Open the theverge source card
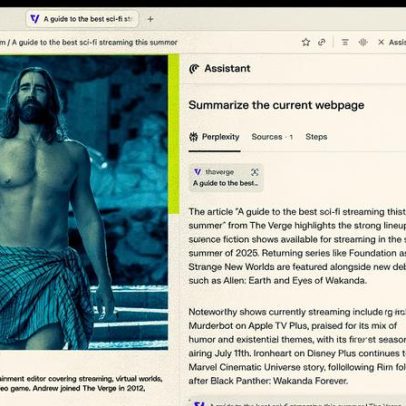The image size is (406, 406). 226,177
